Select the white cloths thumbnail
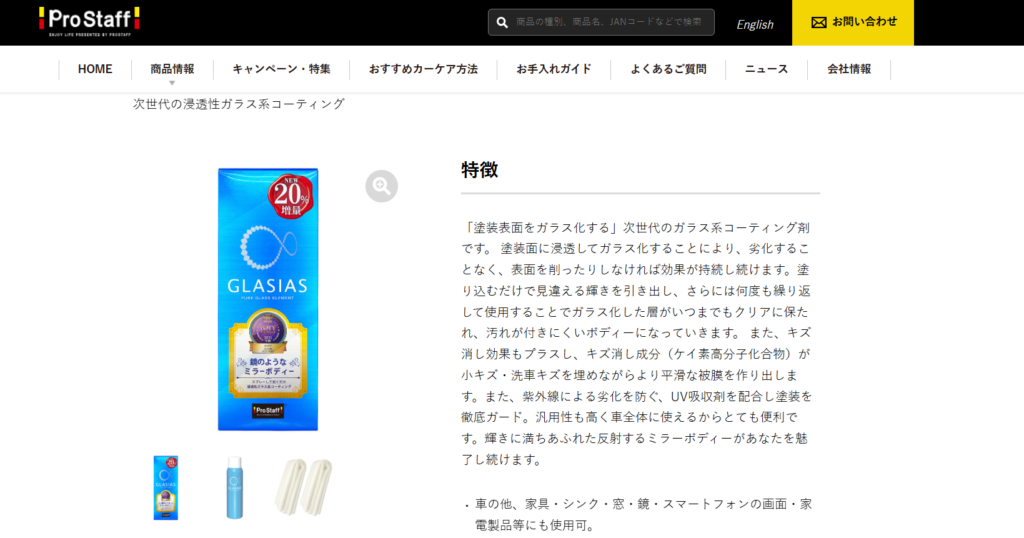 (304, 487)
